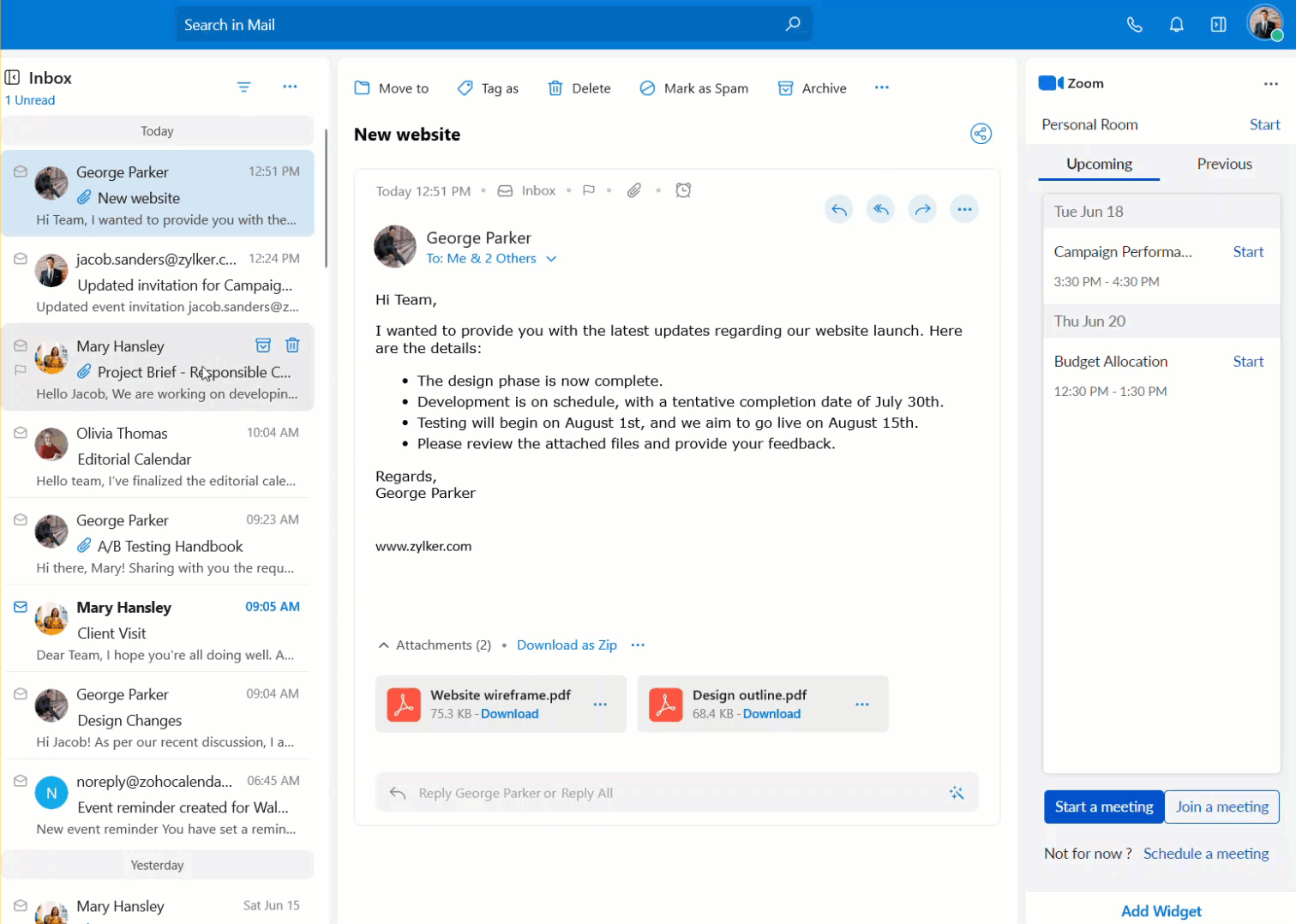This screenshot has width=1296, height=924.
Task: Collapse the Attachments (2) section
Action: pyautogui.click(x=383, y=645)
